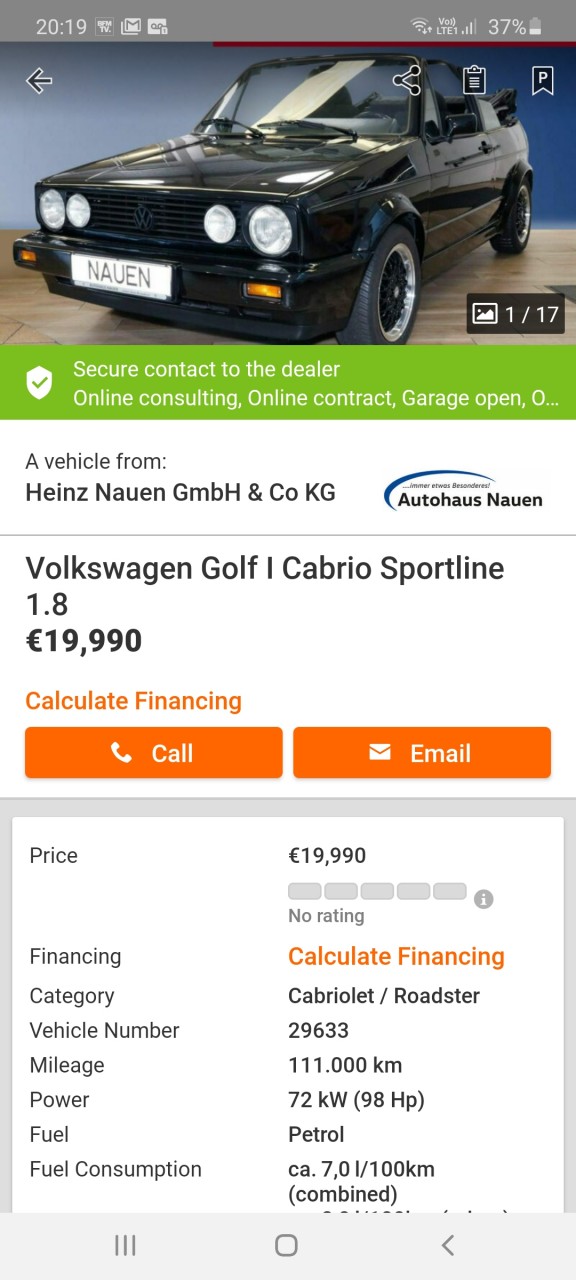Show price rating info icon
This screenshot has width=576, height=1280.
click(x=484, y=899)
